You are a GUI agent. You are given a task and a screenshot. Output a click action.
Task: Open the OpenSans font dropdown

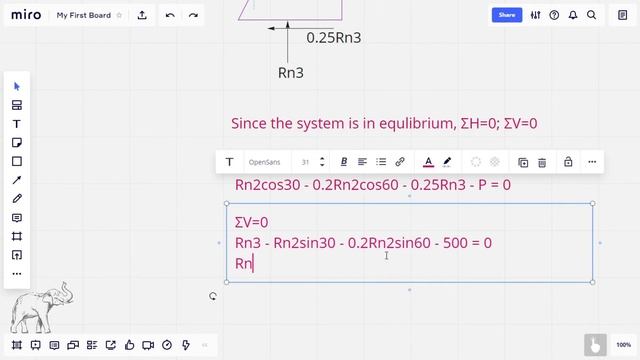(264, 162)
